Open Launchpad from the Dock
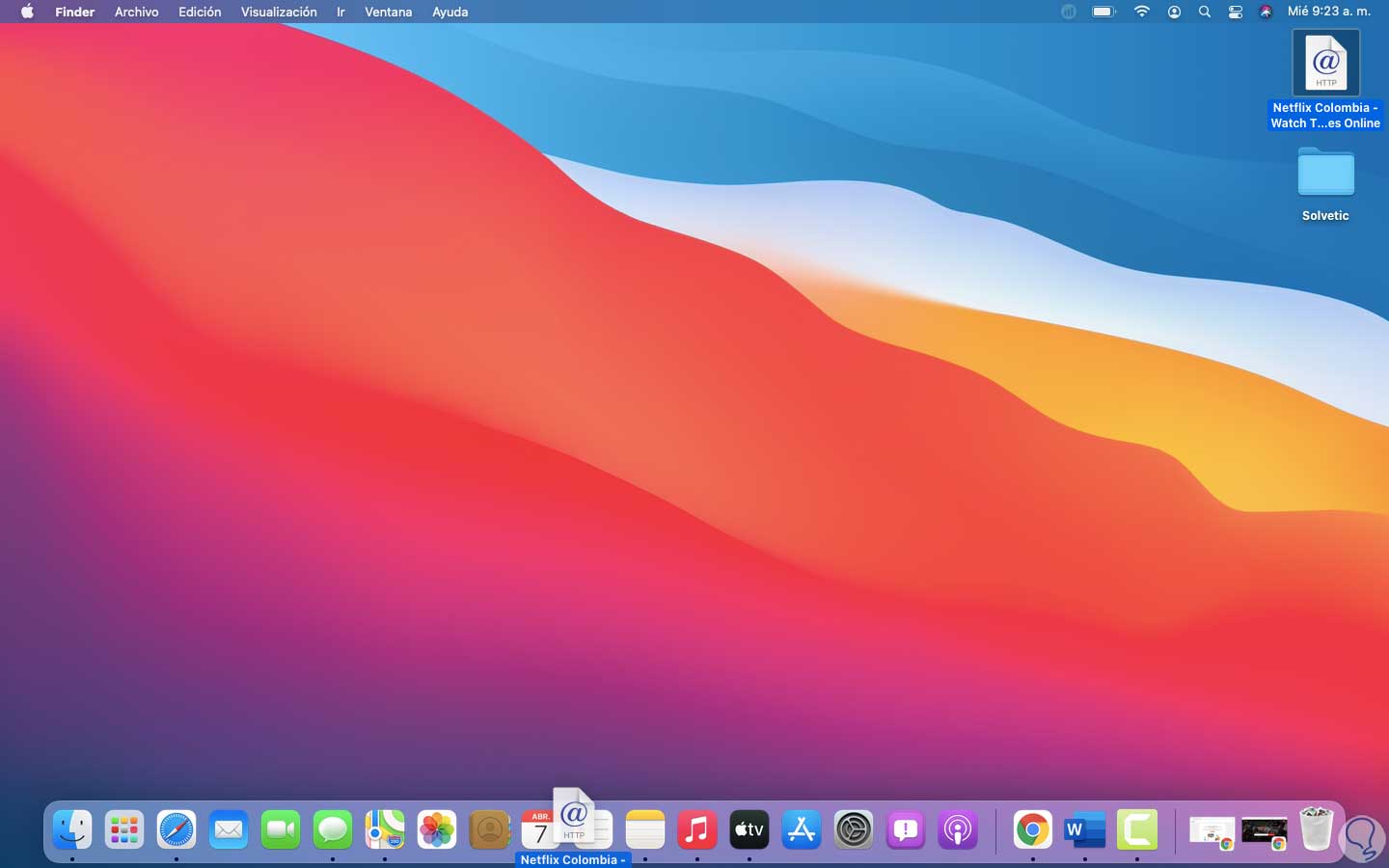This screenshot has width=1389, height=868. 124,829
